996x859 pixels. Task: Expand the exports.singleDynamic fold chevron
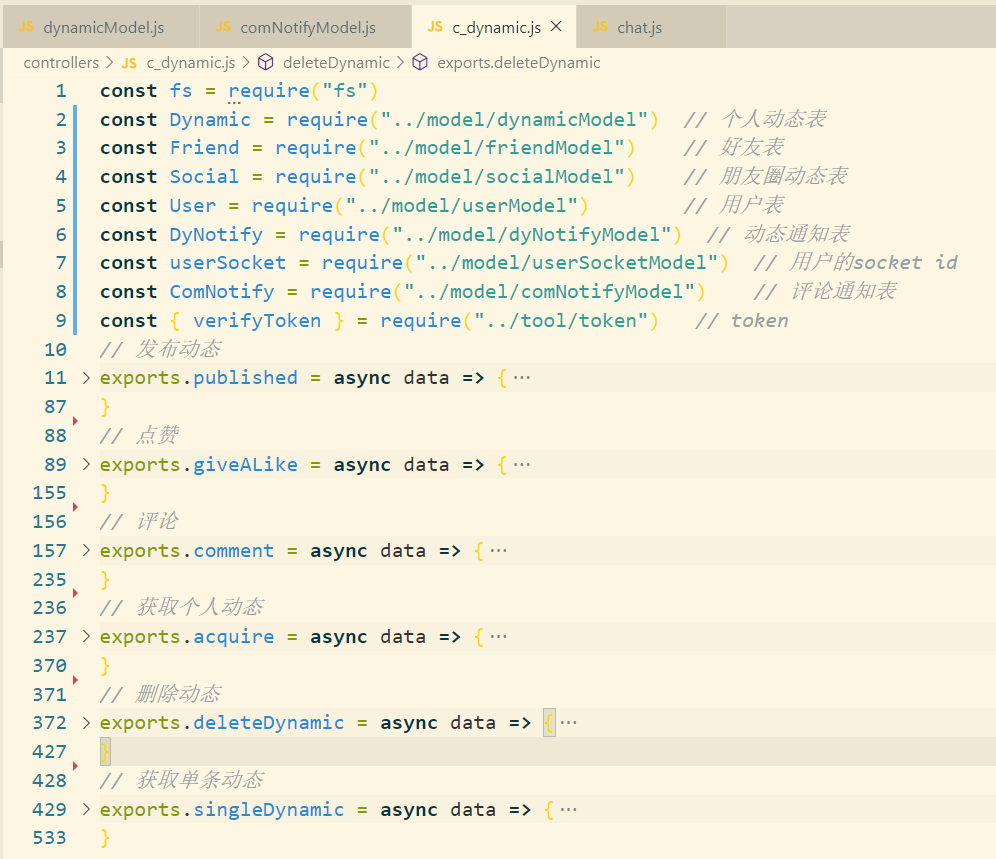(85, 810)
